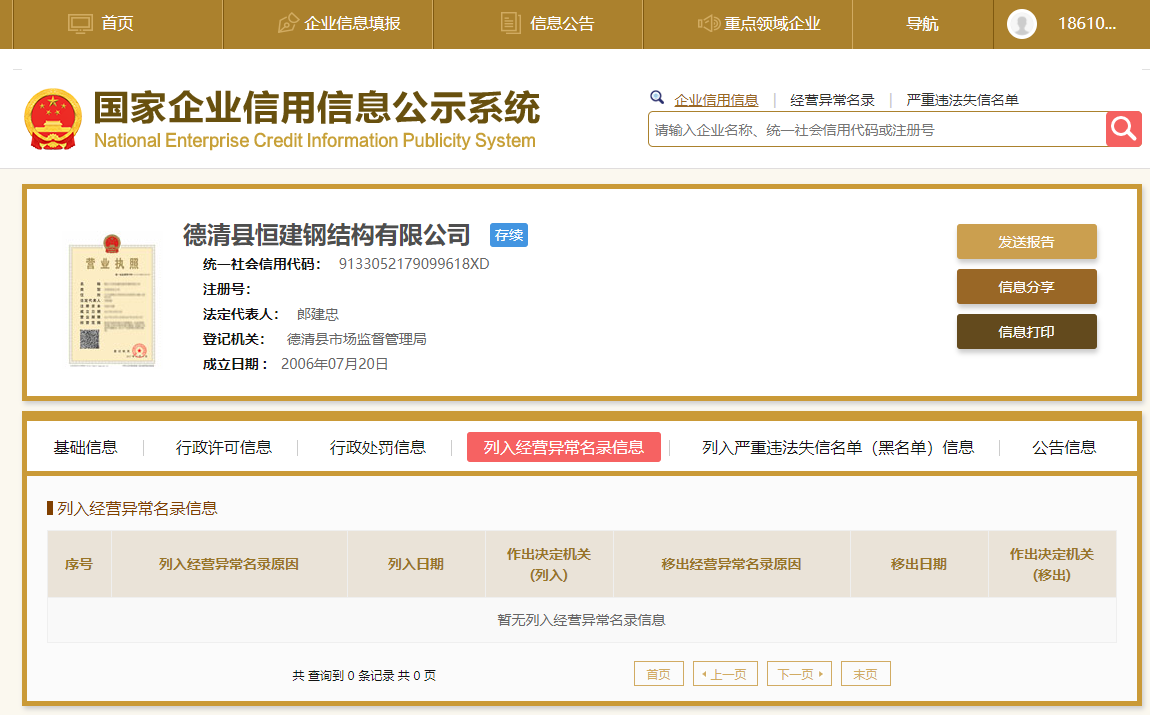Click the 企业信息填报 pencil icon
This screenshot has height=715, width=1150.
(x=288, y=23)
